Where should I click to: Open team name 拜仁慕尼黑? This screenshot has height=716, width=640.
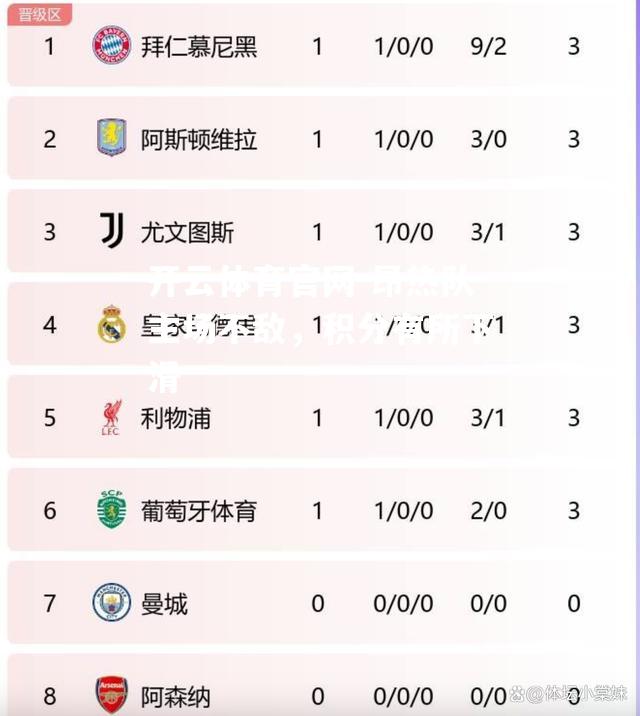point(199,47)
